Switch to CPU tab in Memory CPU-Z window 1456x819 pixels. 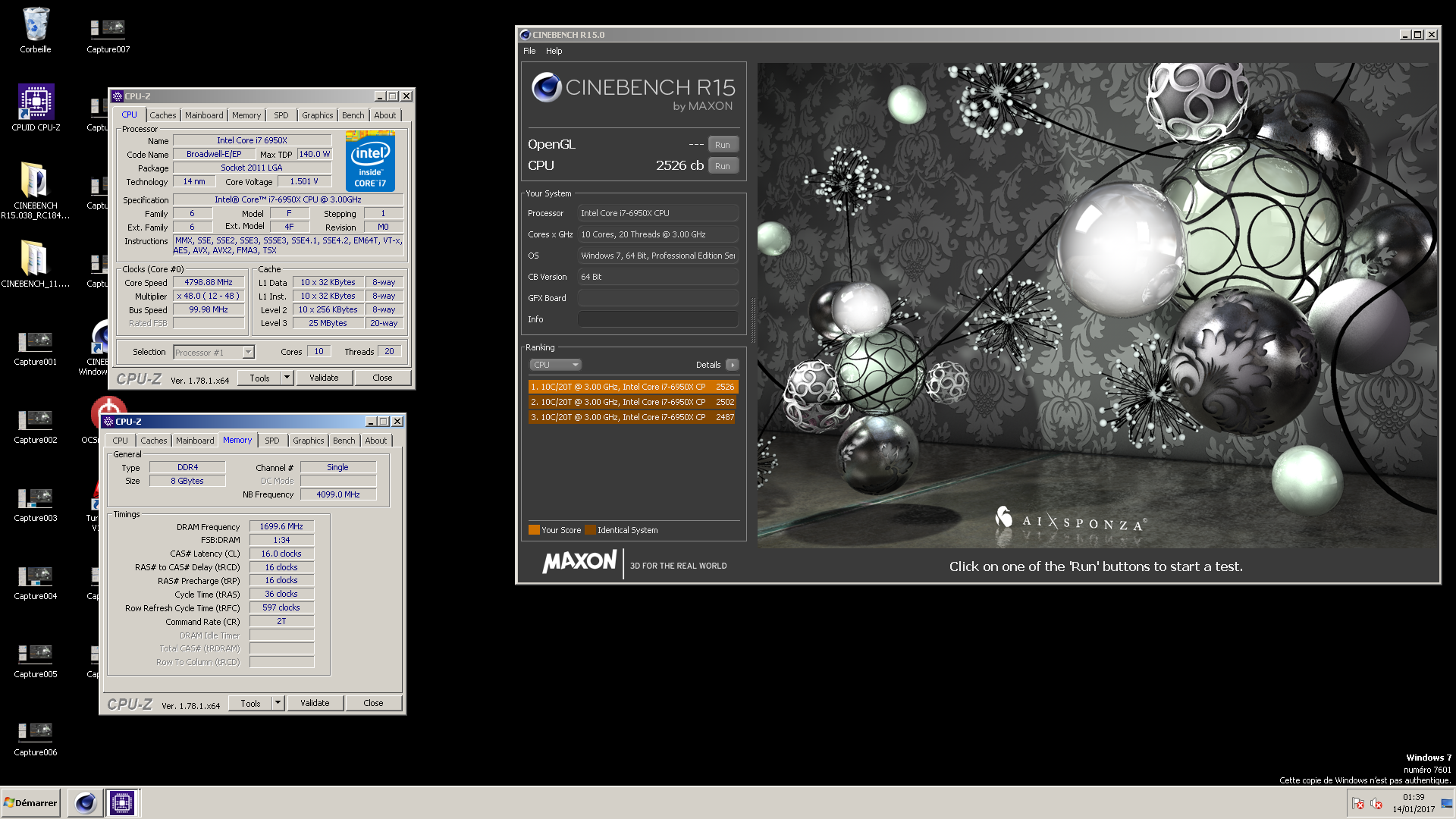coord(120,441)
